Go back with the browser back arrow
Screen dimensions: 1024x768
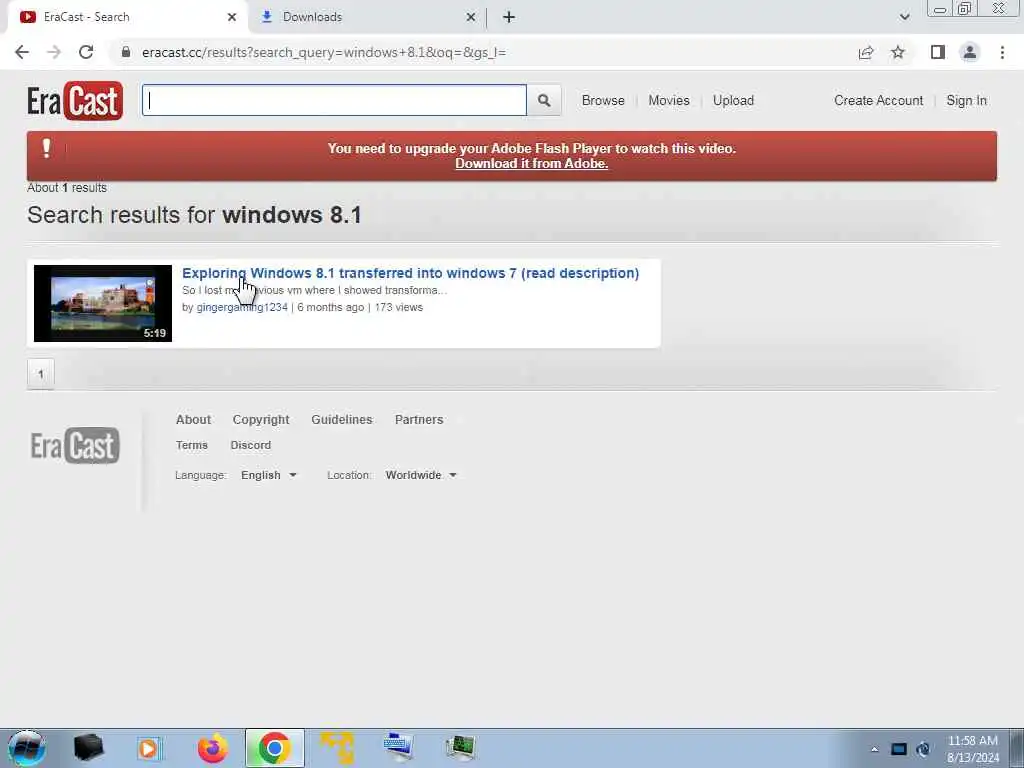click(x=22, y=52)
